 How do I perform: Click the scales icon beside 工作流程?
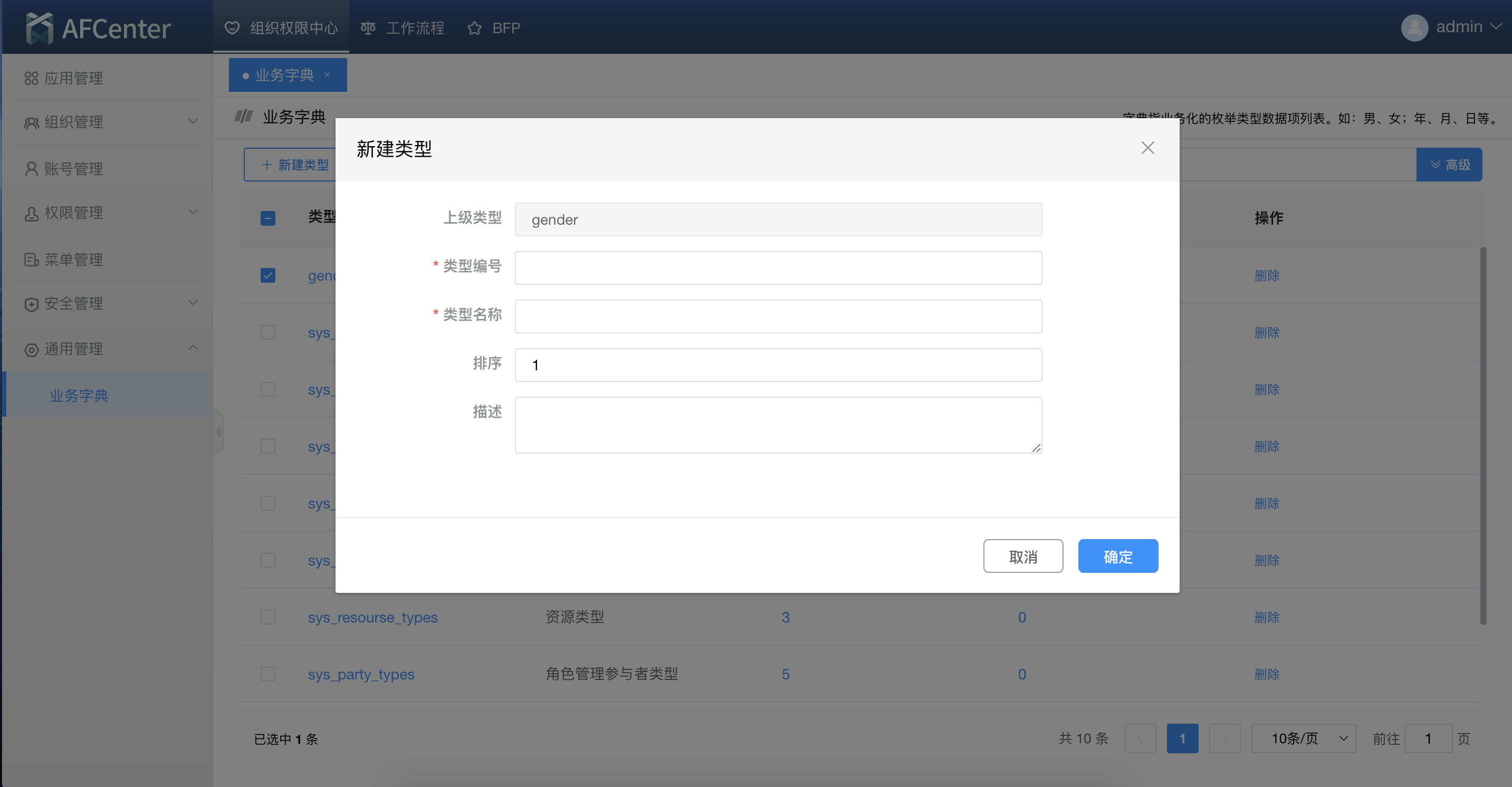(368, 27)
